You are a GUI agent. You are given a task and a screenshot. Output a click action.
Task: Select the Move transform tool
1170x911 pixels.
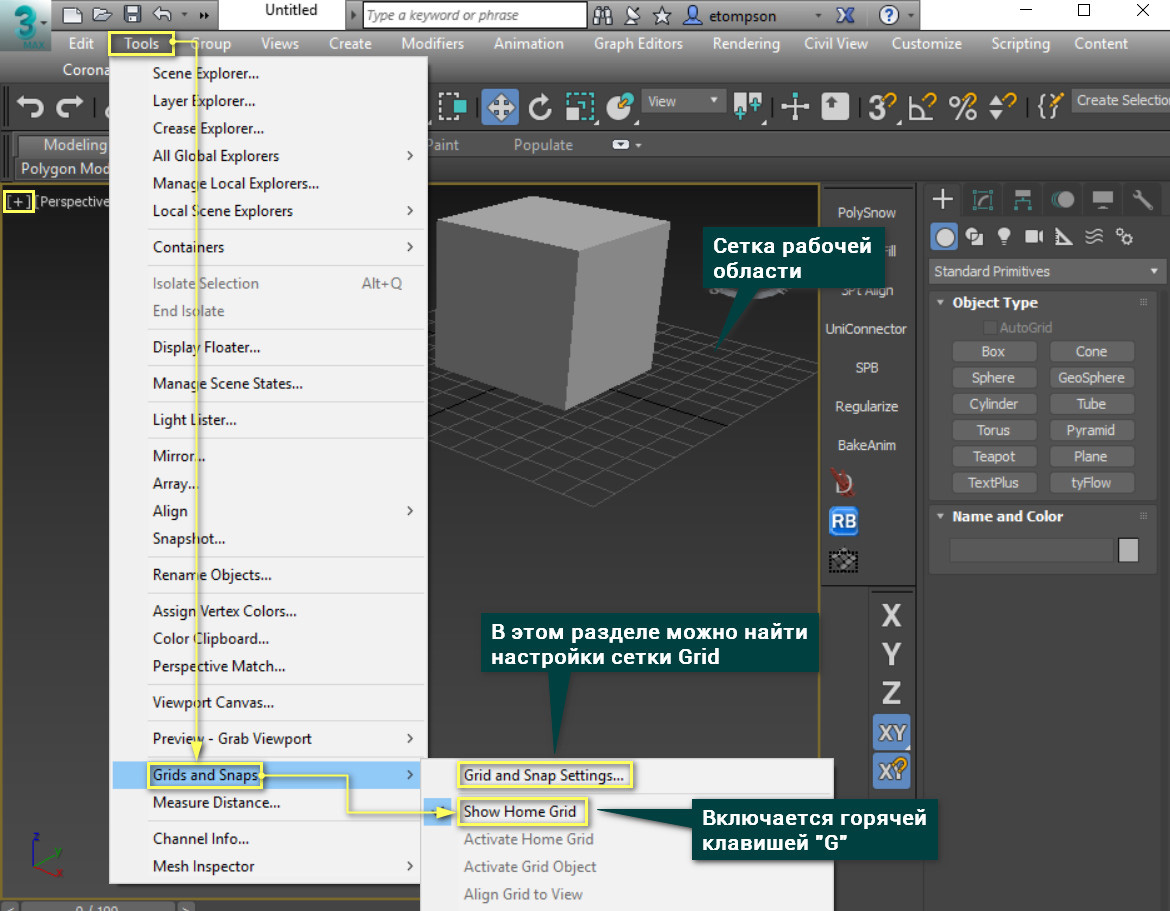point(499,106)
